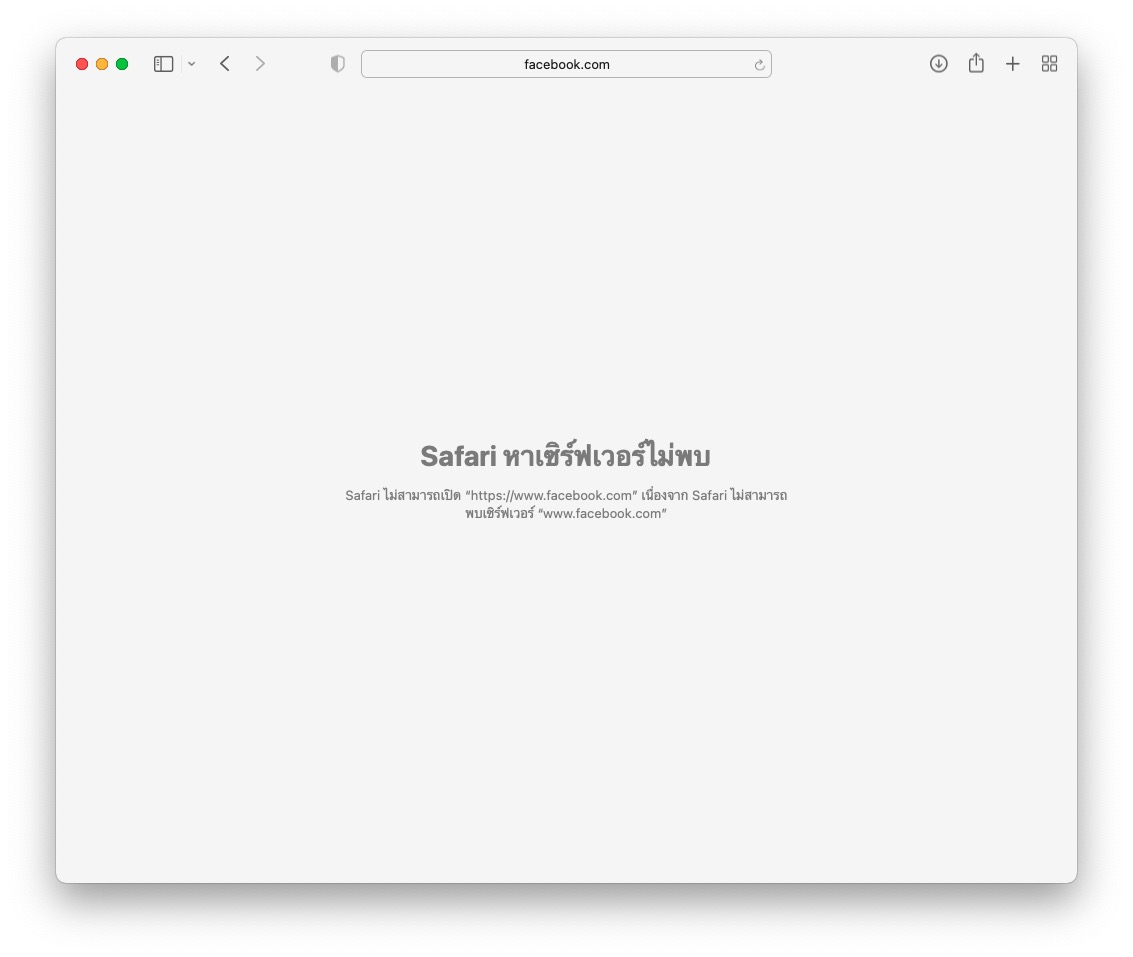
Task: Click the word Safari in the error heading
Action: 458,456
